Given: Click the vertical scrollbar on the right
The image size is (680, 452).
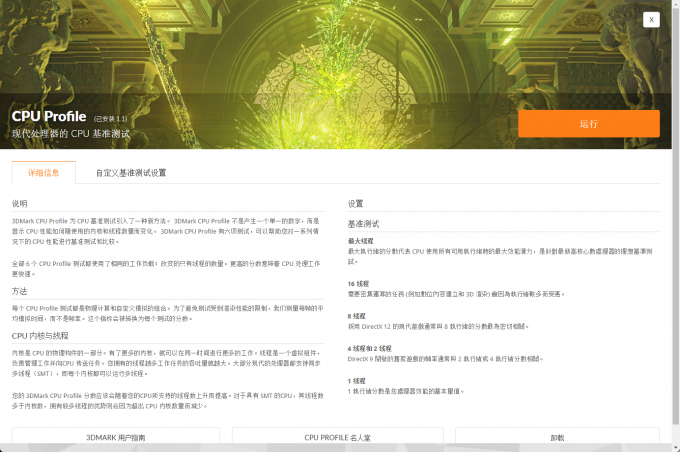Looking at the screenshot, I should tap(676, 217).
